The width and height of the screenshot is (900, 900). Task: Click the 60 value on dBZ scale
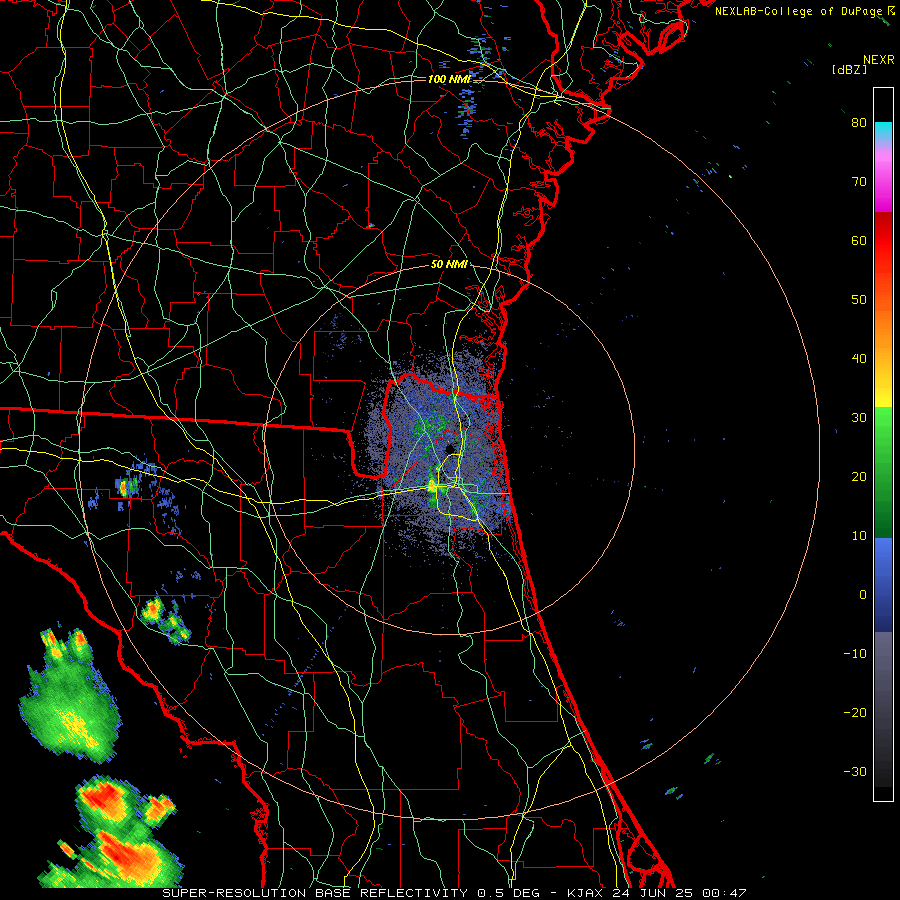point(859,240)
